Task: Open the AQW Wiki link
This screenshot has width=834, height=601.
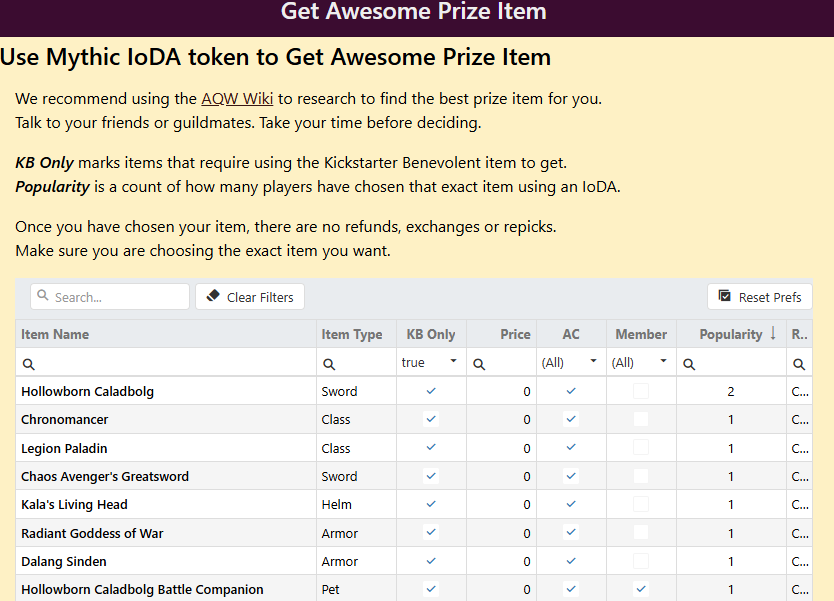Action: coord(237,99)
